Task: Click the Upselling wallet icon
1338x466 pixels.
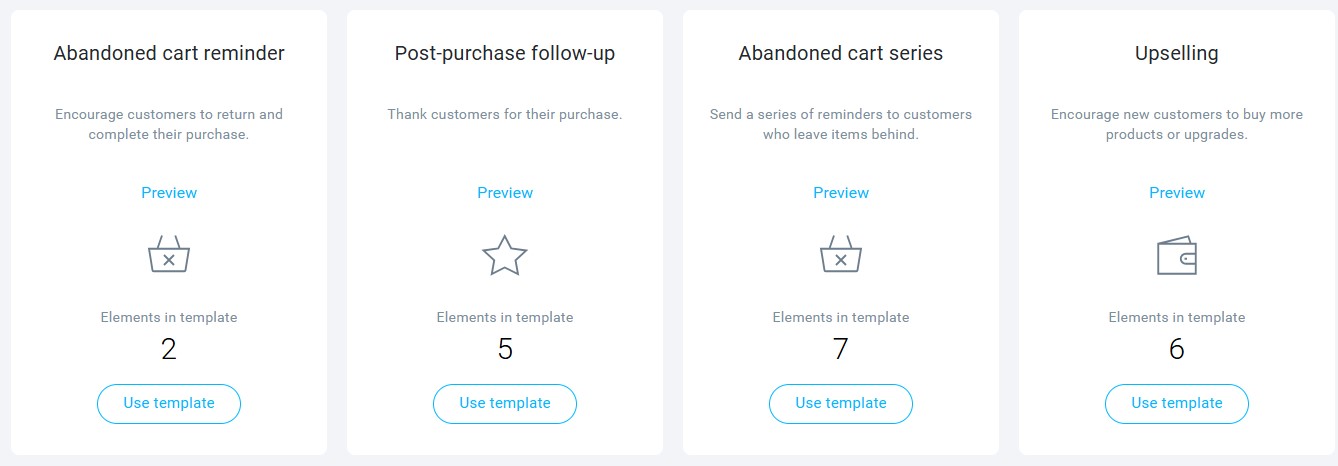Action: [x=1177, y=256]
